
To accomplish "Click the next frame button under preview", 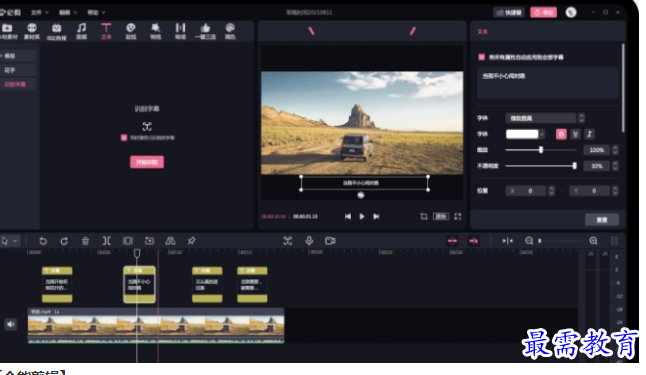I will pos(376,217).
